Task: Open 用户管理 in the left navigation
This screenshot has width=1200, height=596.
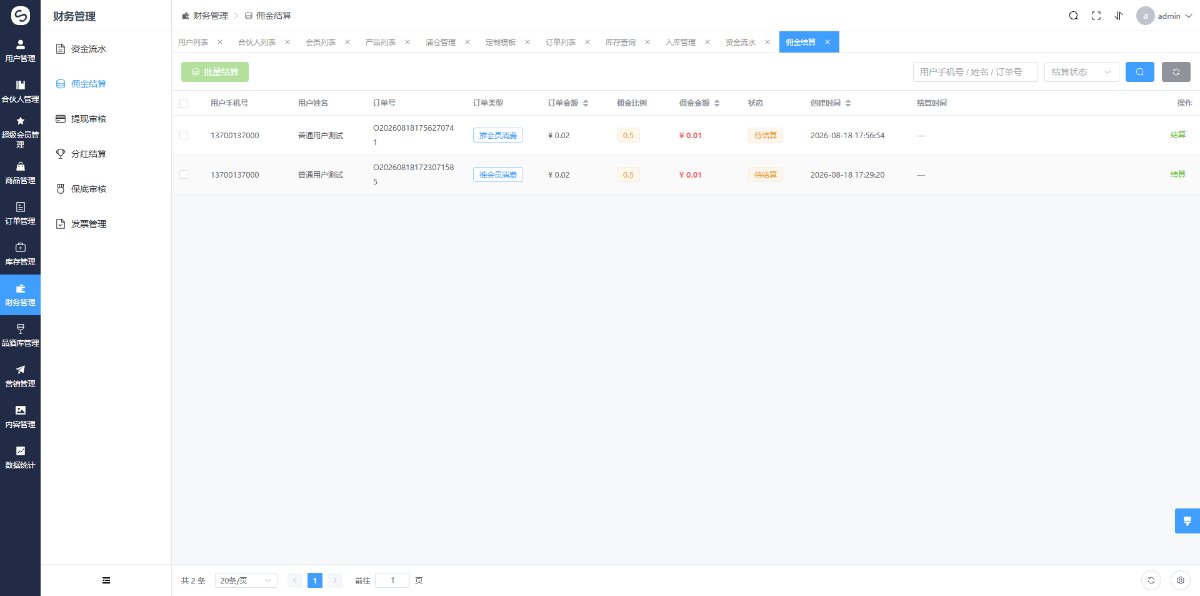Action: point(20,52)
